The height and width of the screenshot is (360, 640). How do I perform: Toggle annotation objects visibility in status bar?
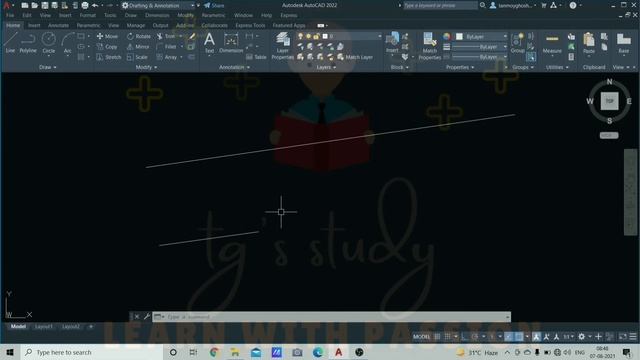pyautogui.click(x=536, y=337)
